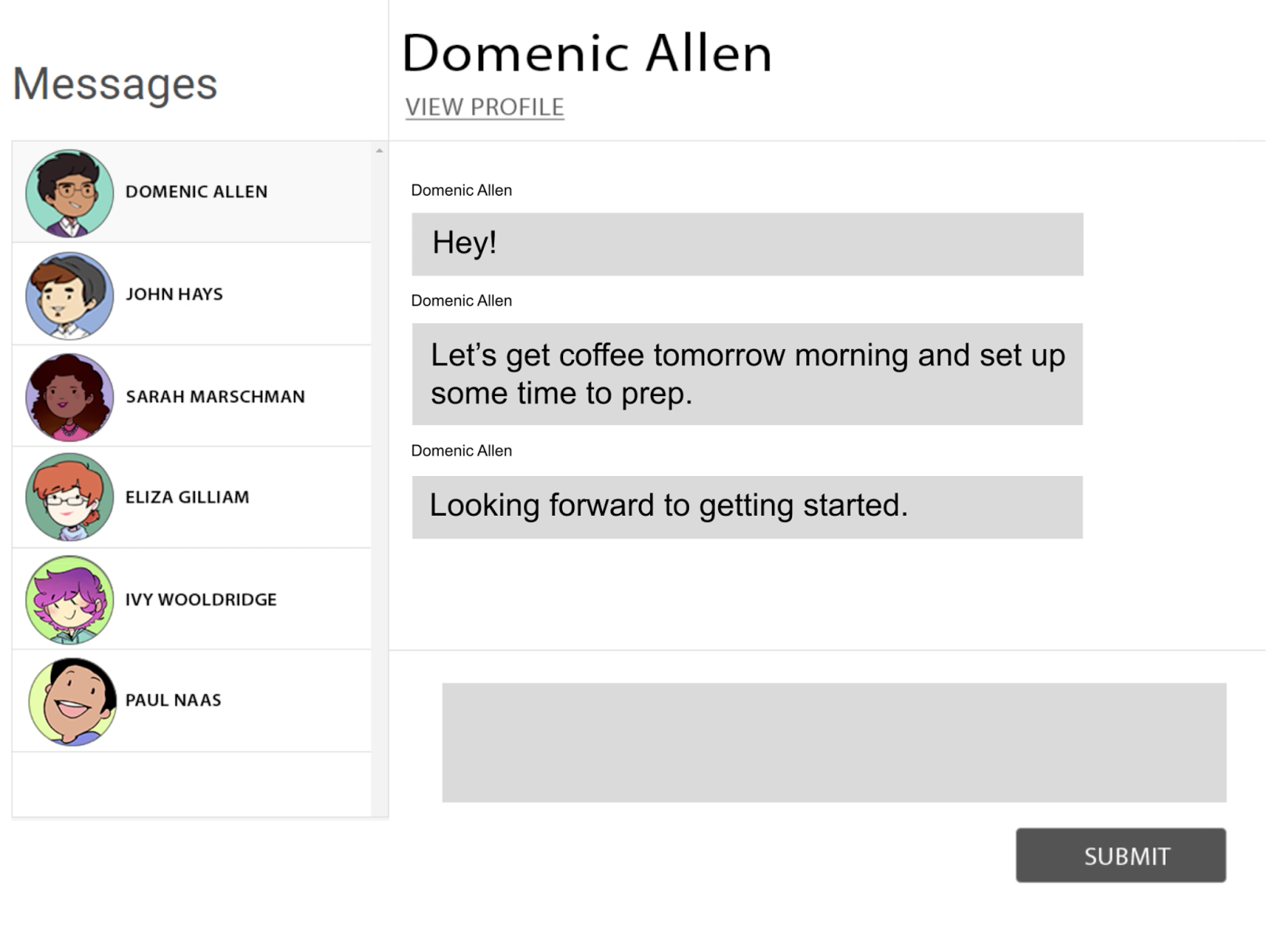This screenshot has width=1267, height=952.
Task: Select Sarah Marschman in the message list
Action: (215, 397)
